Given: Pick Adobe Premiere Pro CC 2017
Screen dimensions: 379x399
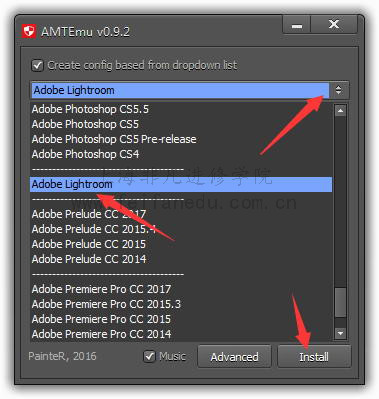Looking at the screenshot, I should tap(101, 289).
